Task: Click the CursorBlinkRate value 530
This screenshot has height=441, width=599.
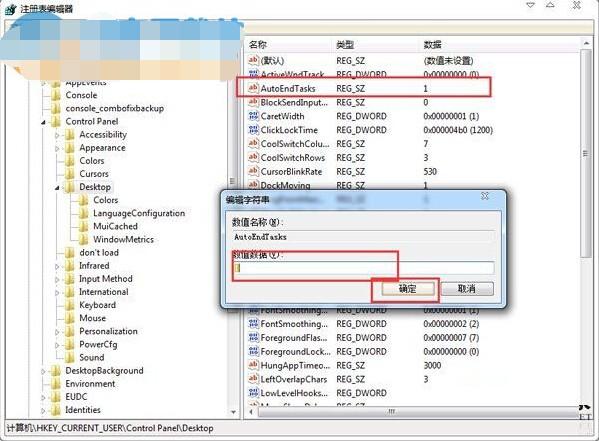Action: [x=430, y=172]
